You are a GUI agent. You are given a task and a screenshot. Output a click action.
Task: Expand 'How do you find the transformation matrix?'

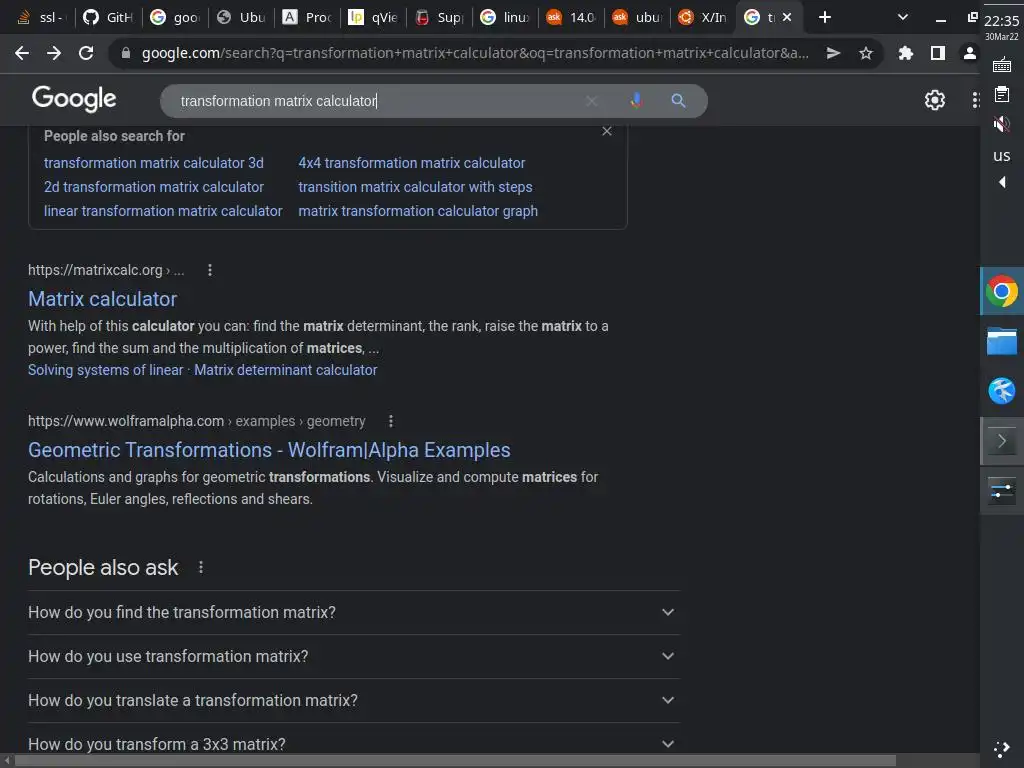pyautogui.click(x=354, y=613)
